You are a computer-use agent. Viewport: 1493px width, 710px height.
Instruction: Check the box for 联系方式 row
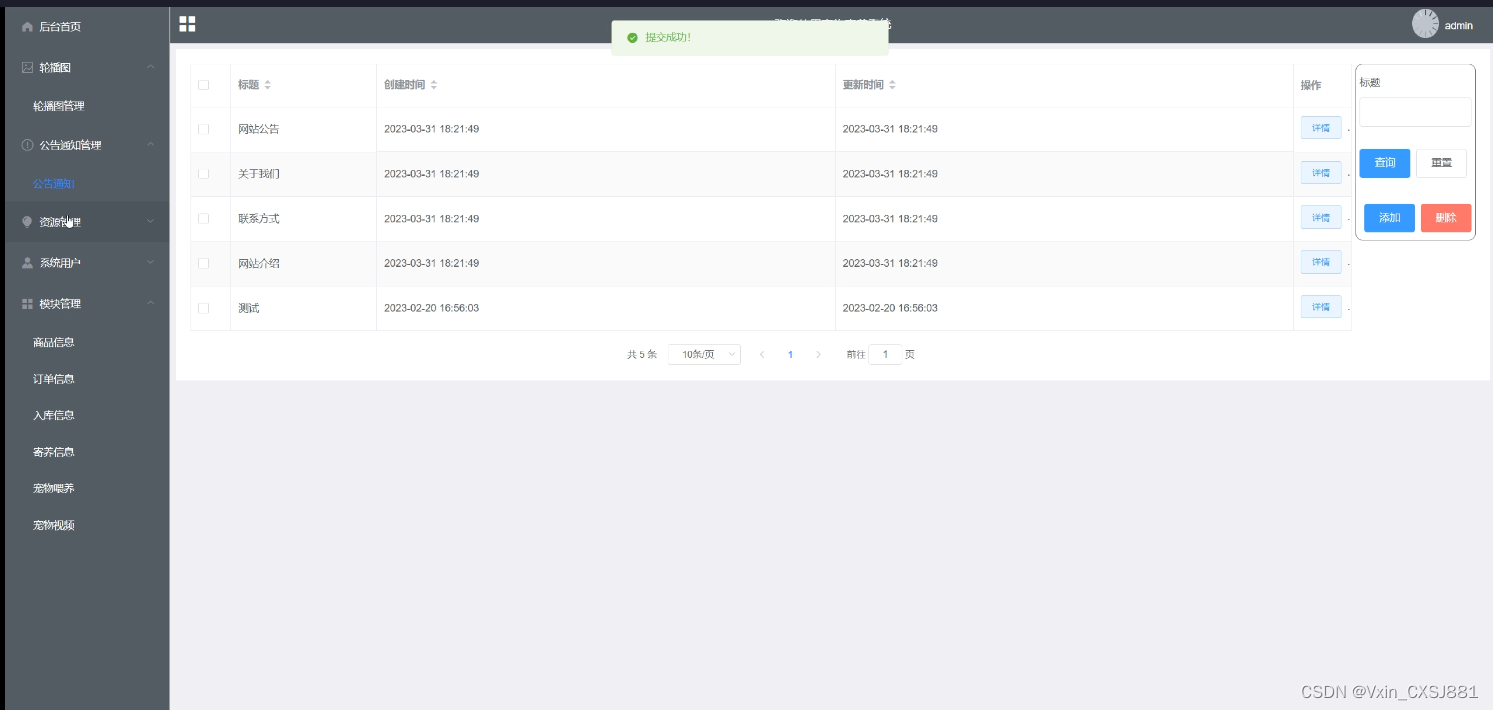(x=204, y=218)
